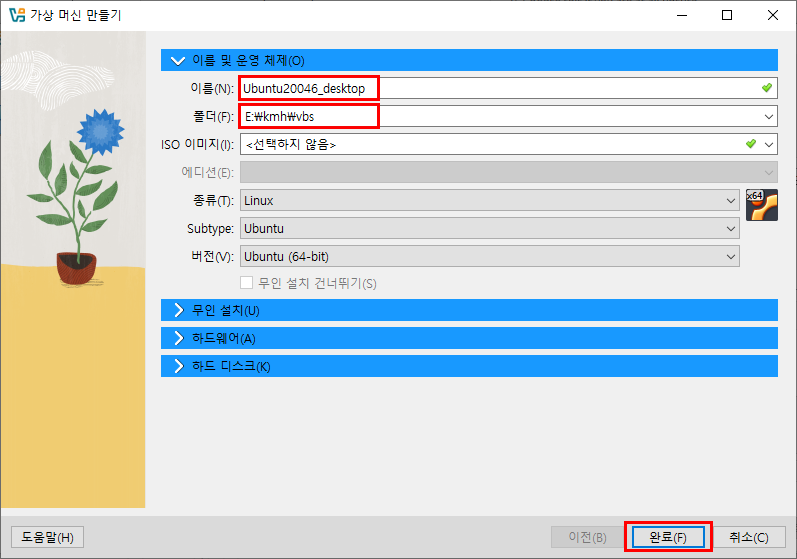Click the 이름(N): label

click(x=212, y=88)
